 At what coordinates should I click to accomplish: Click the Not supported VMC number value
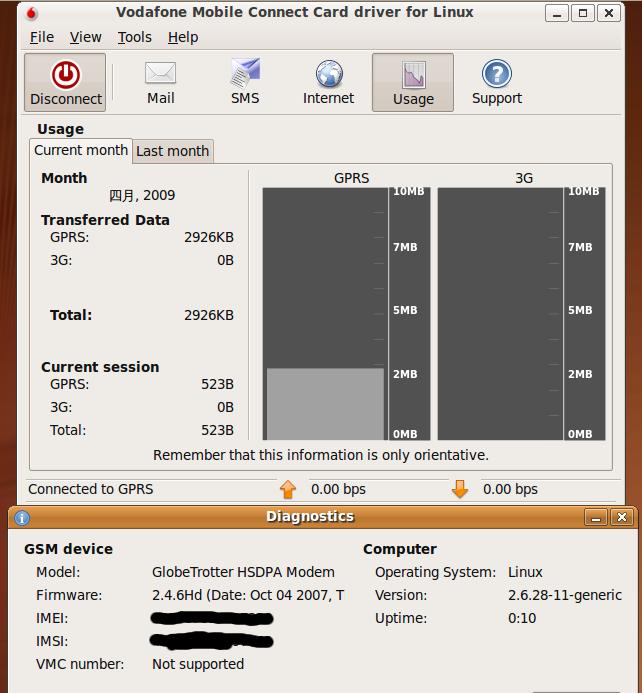coord(198,664)
